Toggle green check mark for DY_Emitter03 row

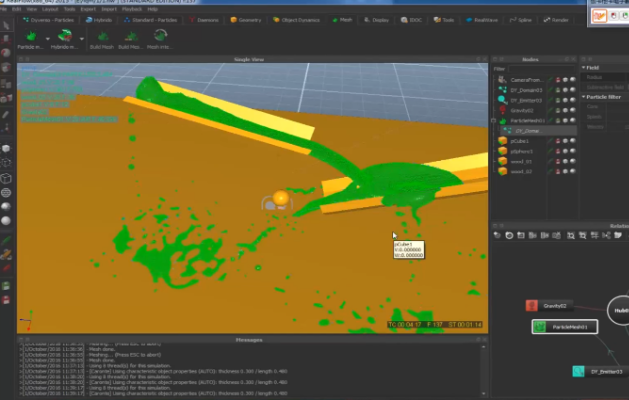click(x=551, y=100)
